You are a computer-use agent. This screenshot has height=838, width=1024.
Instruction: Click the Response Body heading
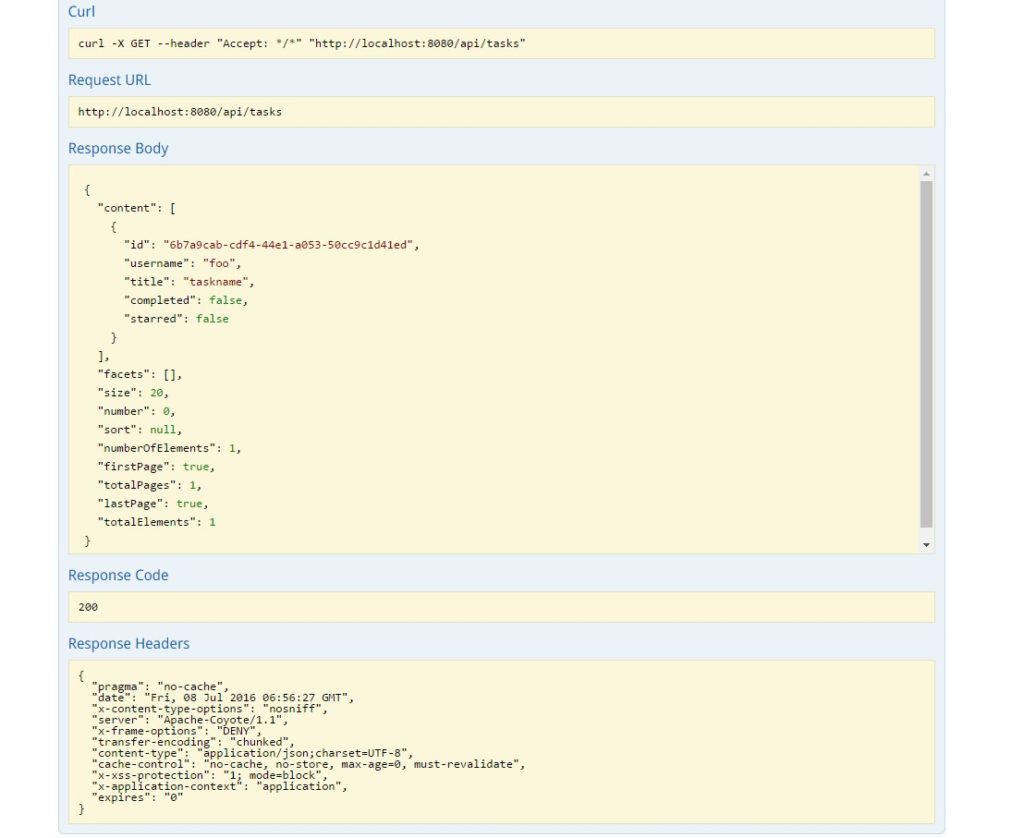(118, 148)
